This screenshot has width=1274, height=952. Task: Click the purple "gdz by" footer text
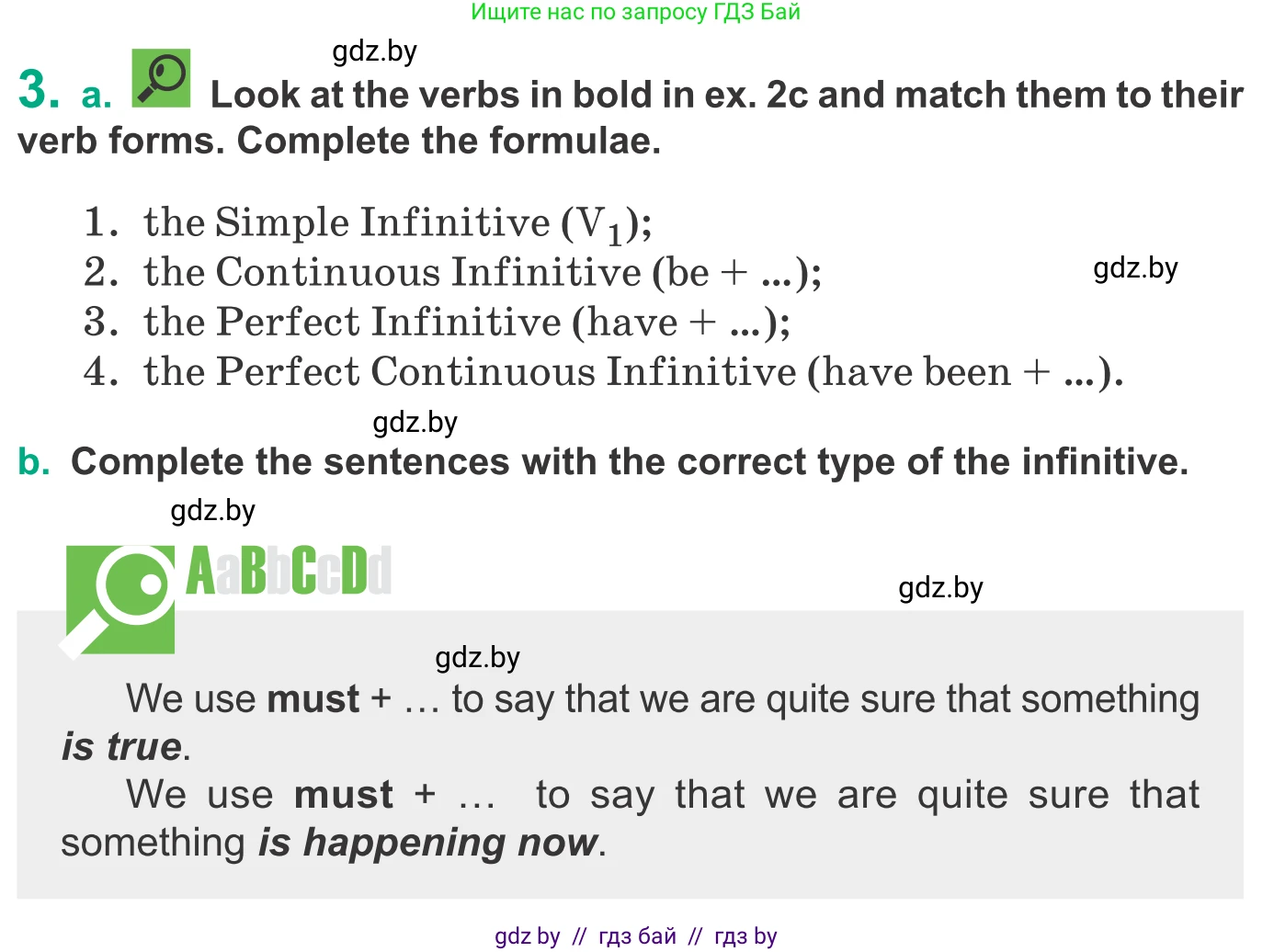(527, 936)
